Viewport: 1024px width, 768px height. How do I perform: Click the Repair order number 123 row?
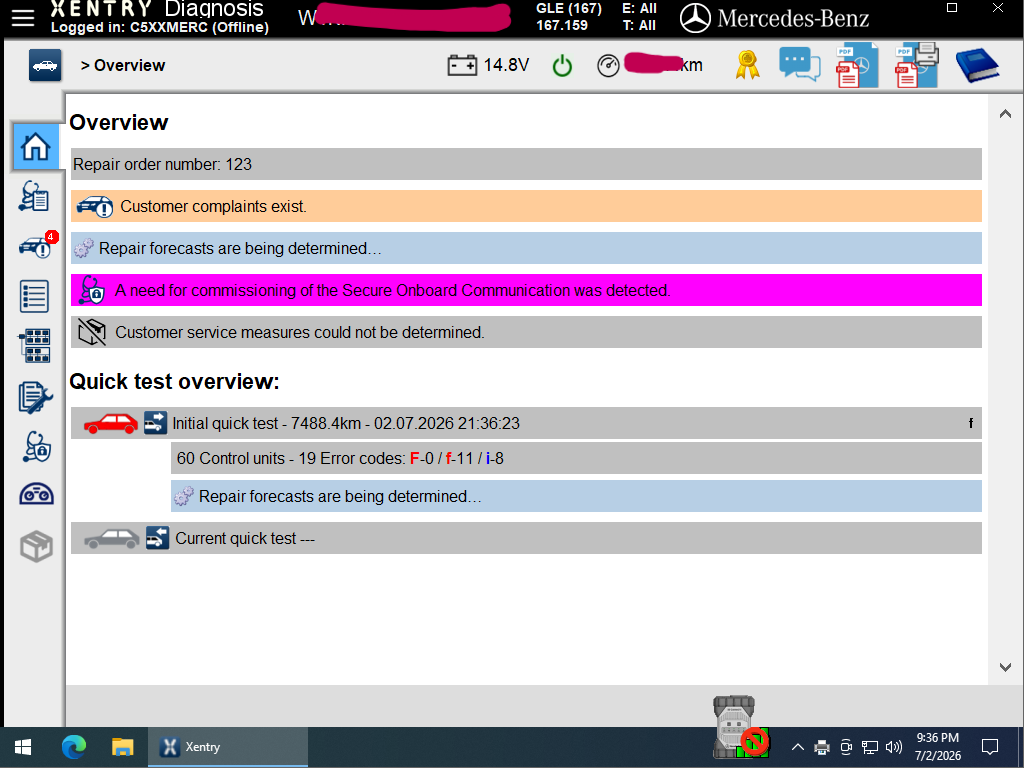coord(526,164)
